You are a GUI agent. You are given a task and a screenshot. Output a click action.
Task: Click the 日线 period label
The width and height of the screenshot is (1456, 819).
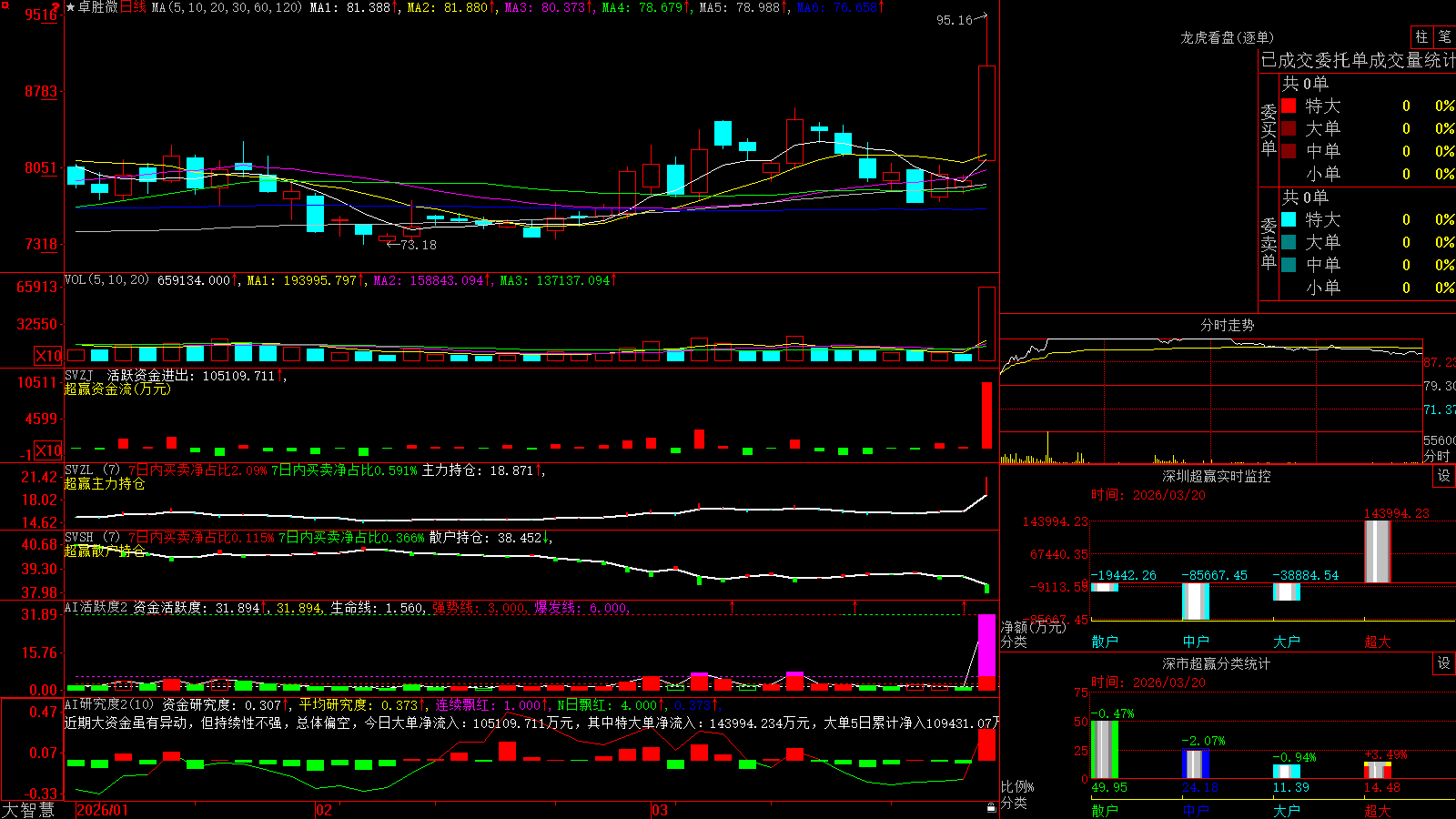point(133,7)
